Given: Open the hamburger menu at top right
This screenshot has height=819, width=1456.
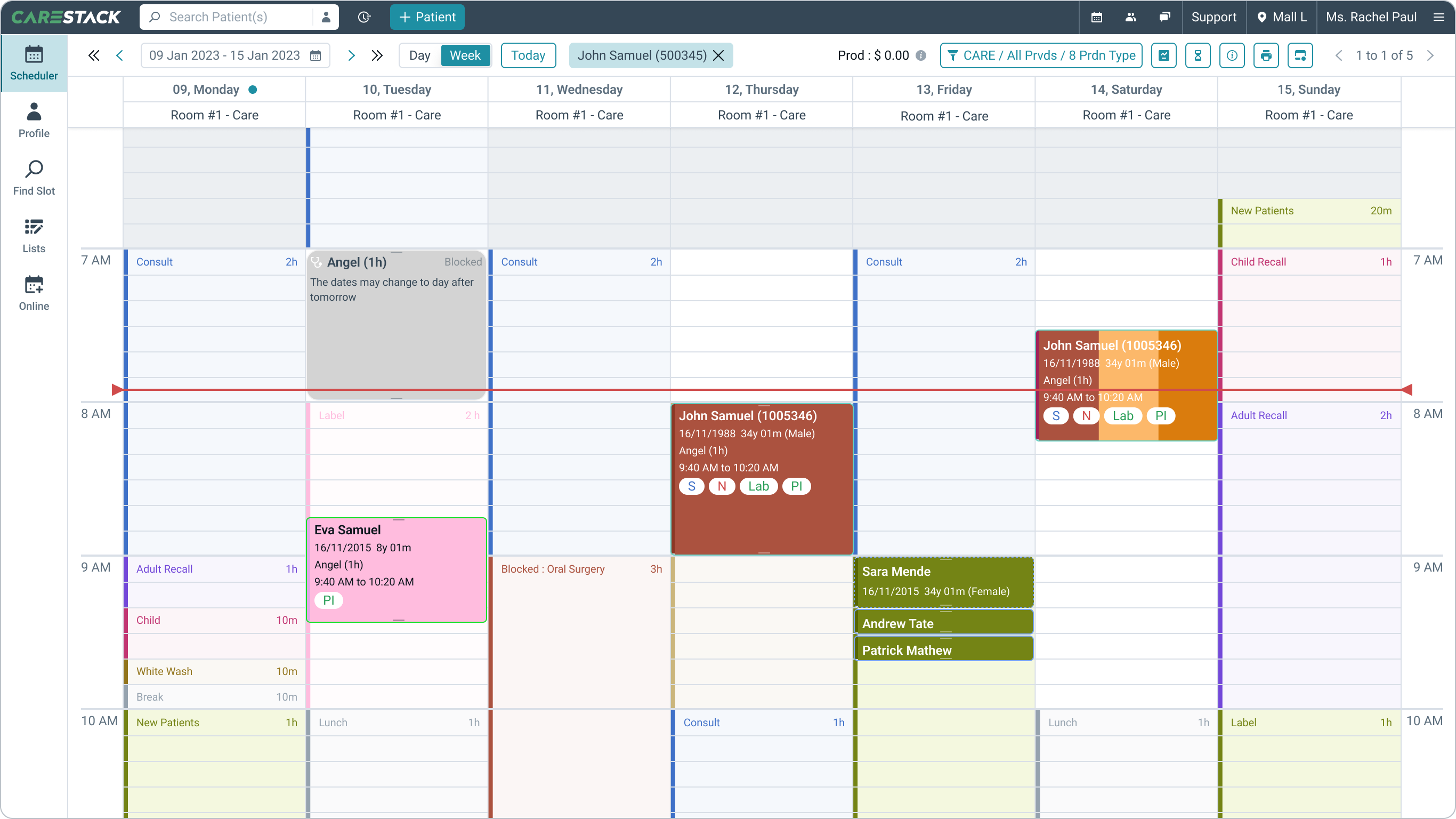Looking at the screenshot, I should click(x=1439, y=17).
